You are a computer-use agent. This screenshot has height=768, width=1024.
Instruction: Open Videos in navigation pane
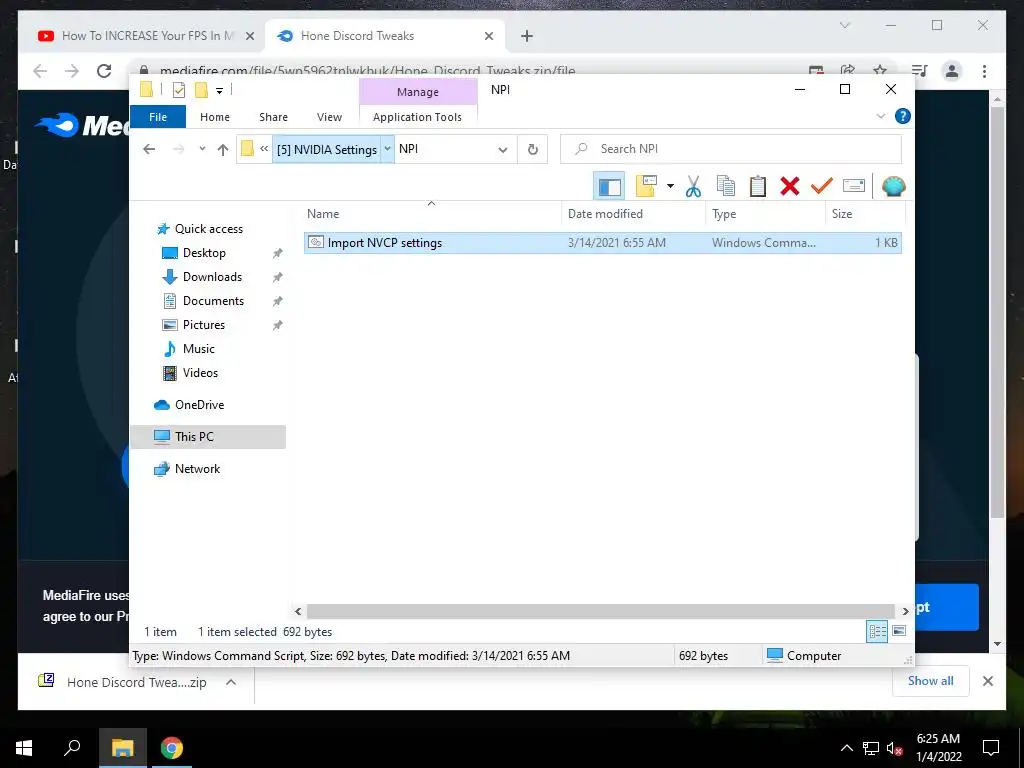pyautogui.click(x=200, y=373)
